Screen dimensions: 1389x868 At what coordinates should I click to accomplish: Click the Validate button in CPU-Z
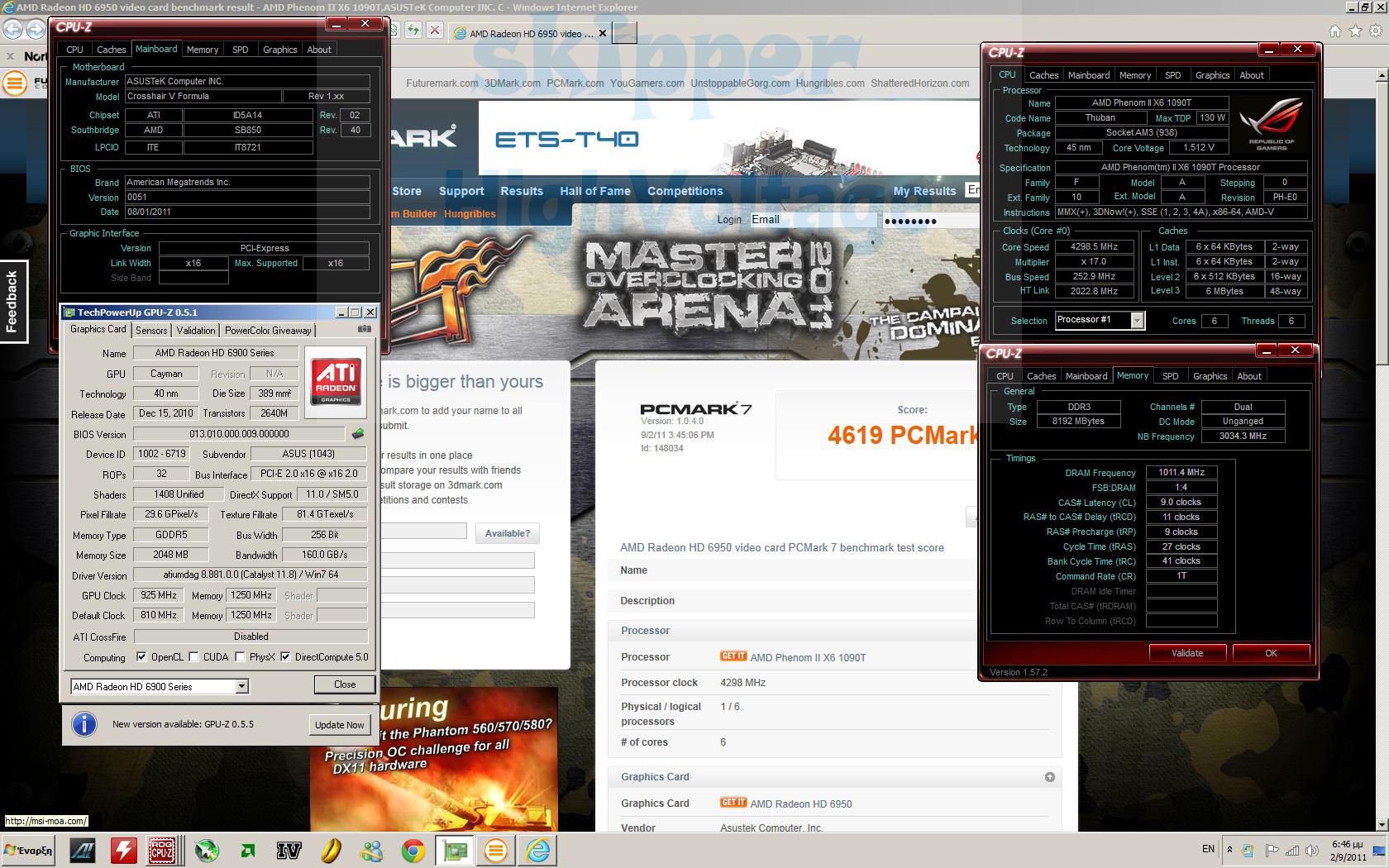click(1187, 653)
